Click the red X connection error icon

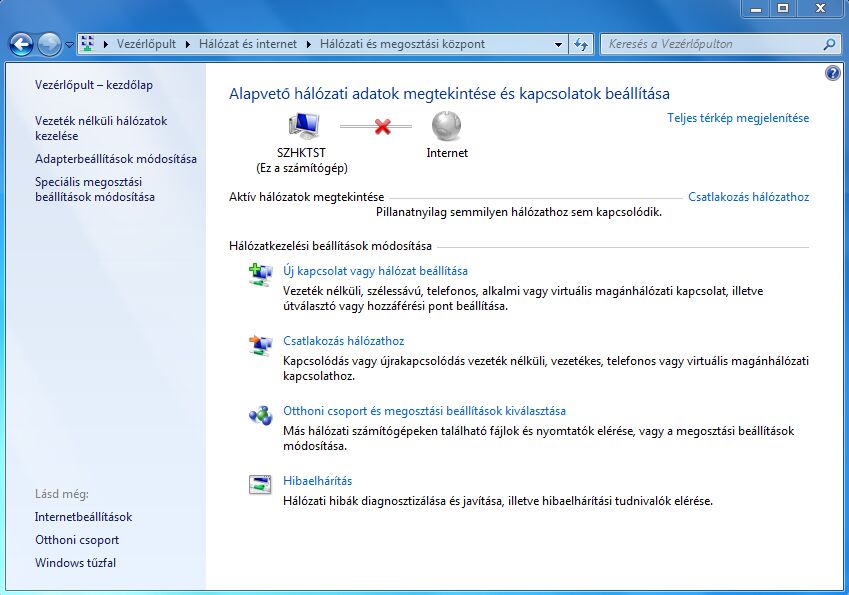(x=382, y=127)
